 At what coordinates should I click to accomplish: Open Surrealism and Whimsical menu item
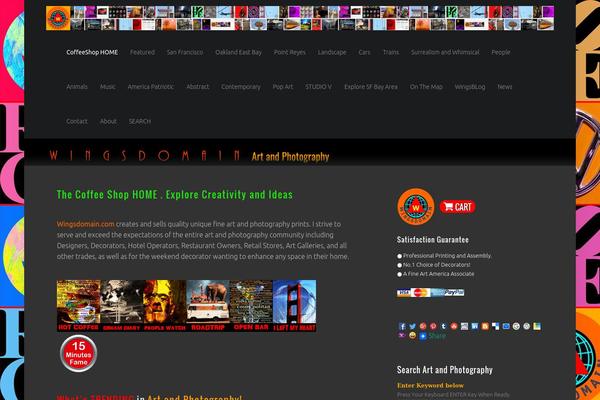pos(445,52)
